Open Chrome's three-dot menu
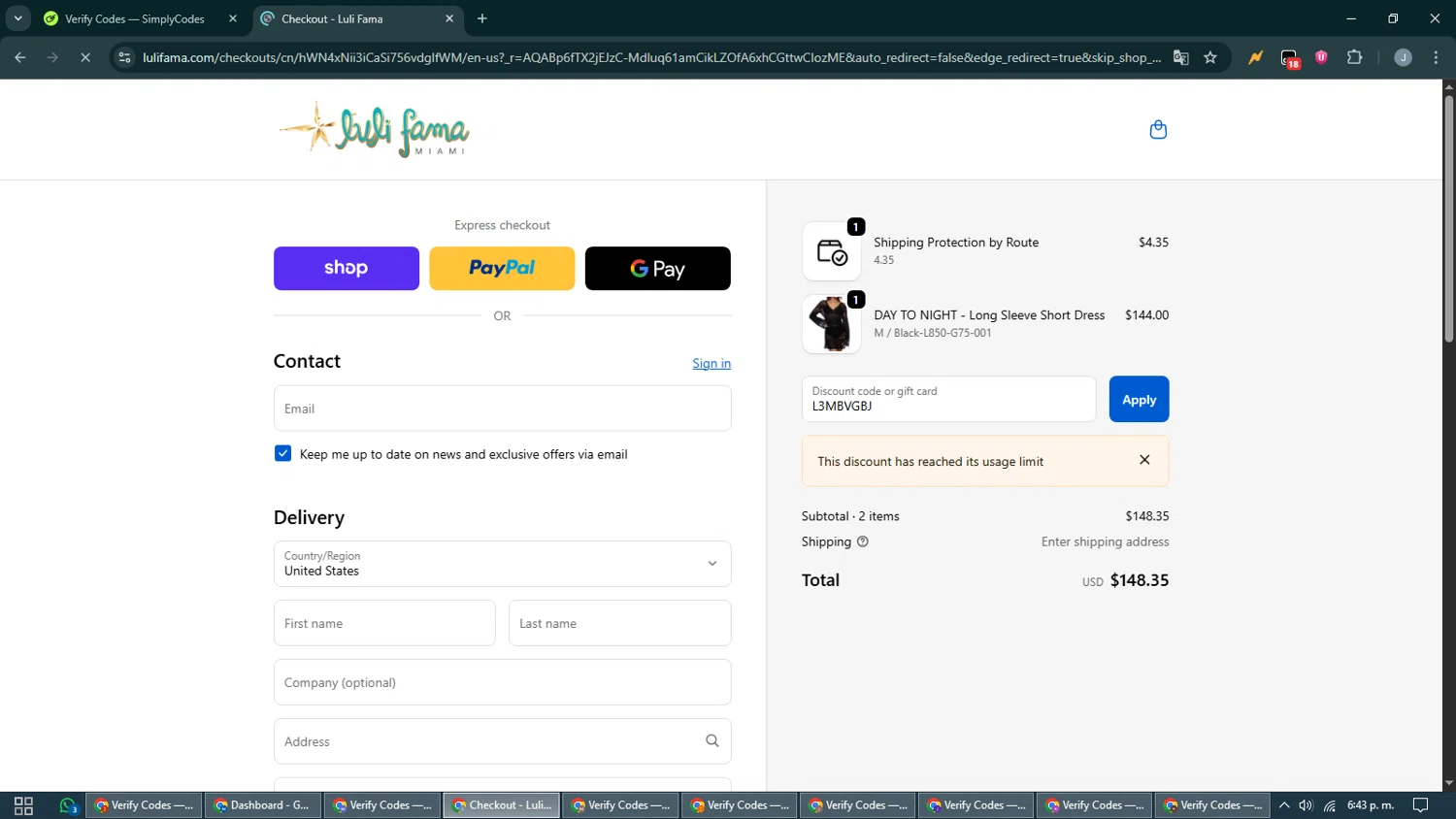This screenshot has height=819, width=1456. click(x=1436, y=57)
